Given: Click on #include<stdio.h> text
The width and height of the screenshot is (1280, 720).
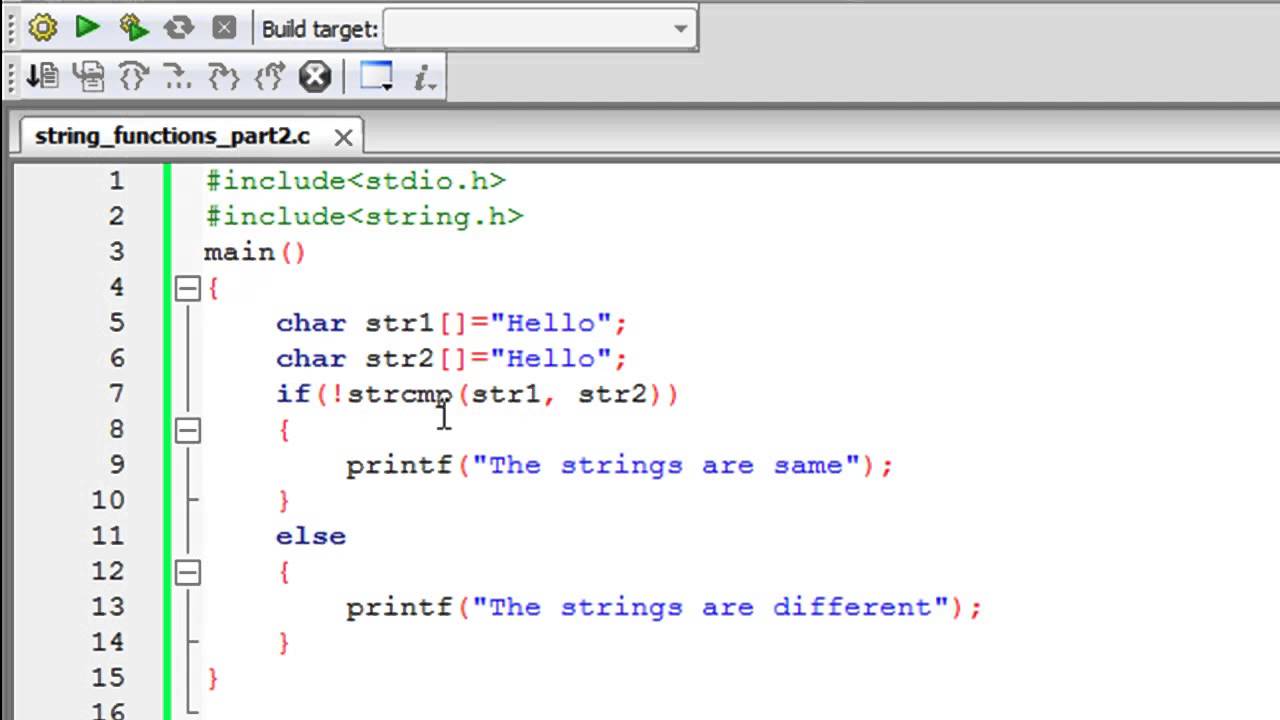Looking at the screenshot, I should [x=356, y=181].
